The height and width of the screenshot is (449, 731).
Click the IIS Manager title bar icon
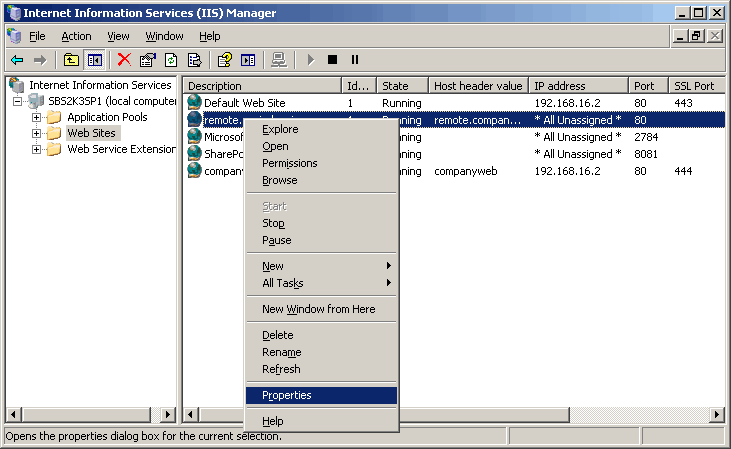click(15, 13)
